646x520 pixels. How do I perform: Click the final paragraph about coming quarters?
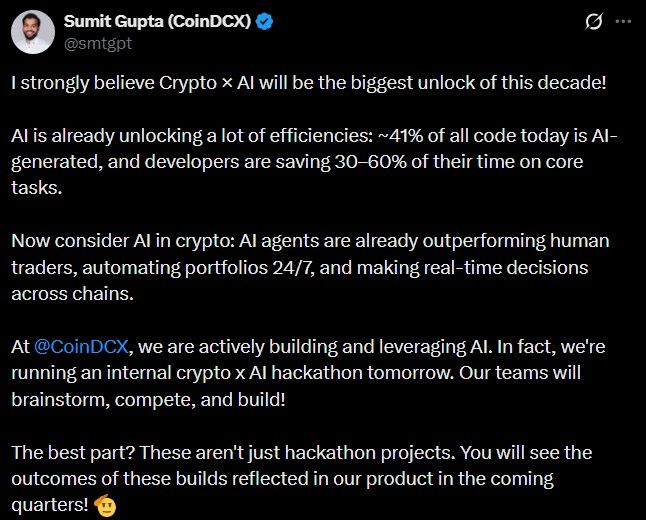coord(310,477)
